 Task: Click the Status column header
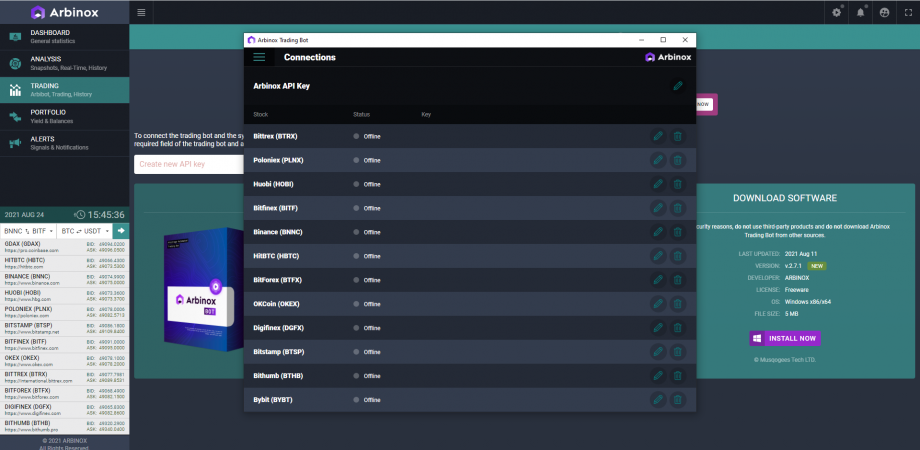tap(361, 114)
